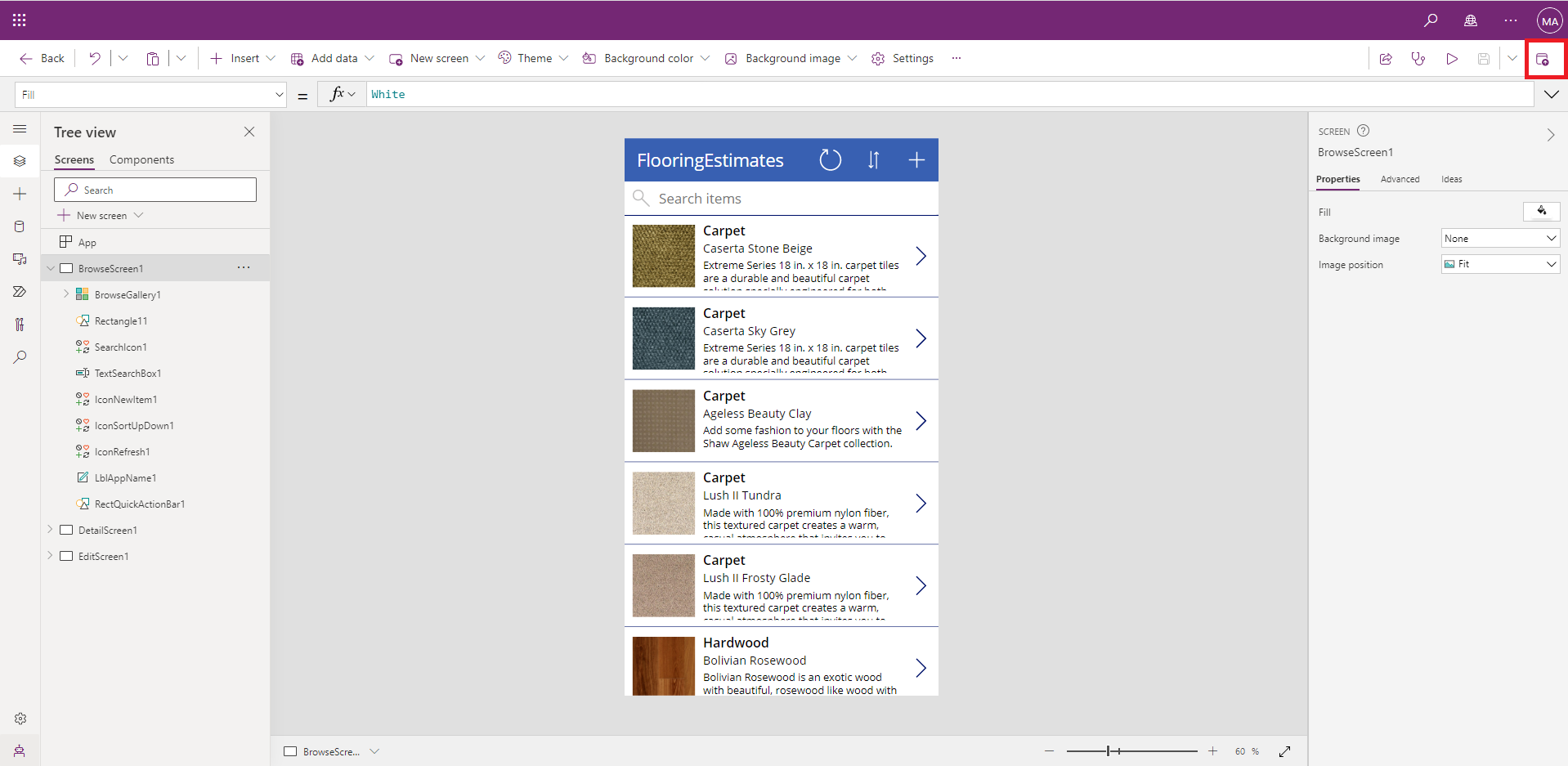Click the Share app icon
Screen dimensions: 1568x766
[x=1386, y=59]
